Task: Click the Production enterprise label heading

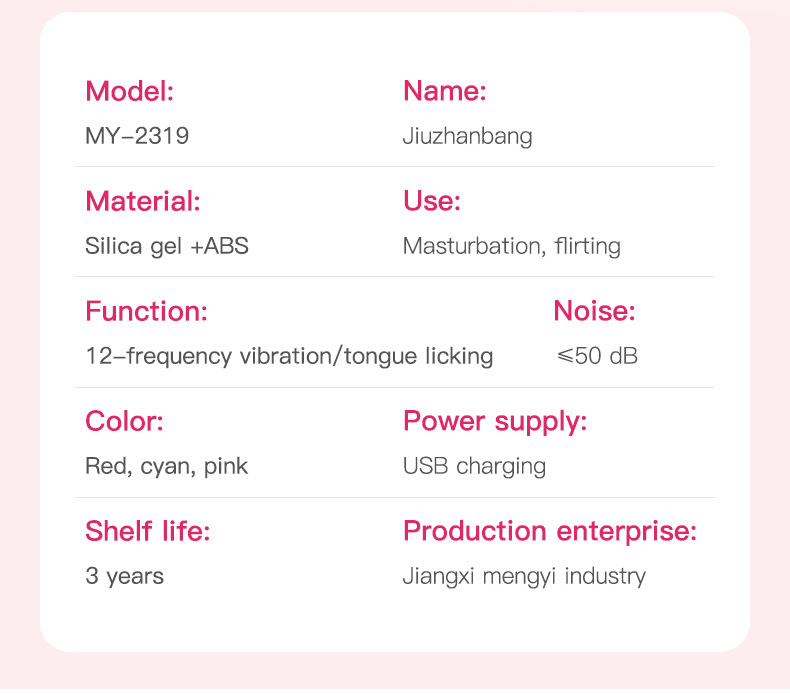Action: coord(549,531)
